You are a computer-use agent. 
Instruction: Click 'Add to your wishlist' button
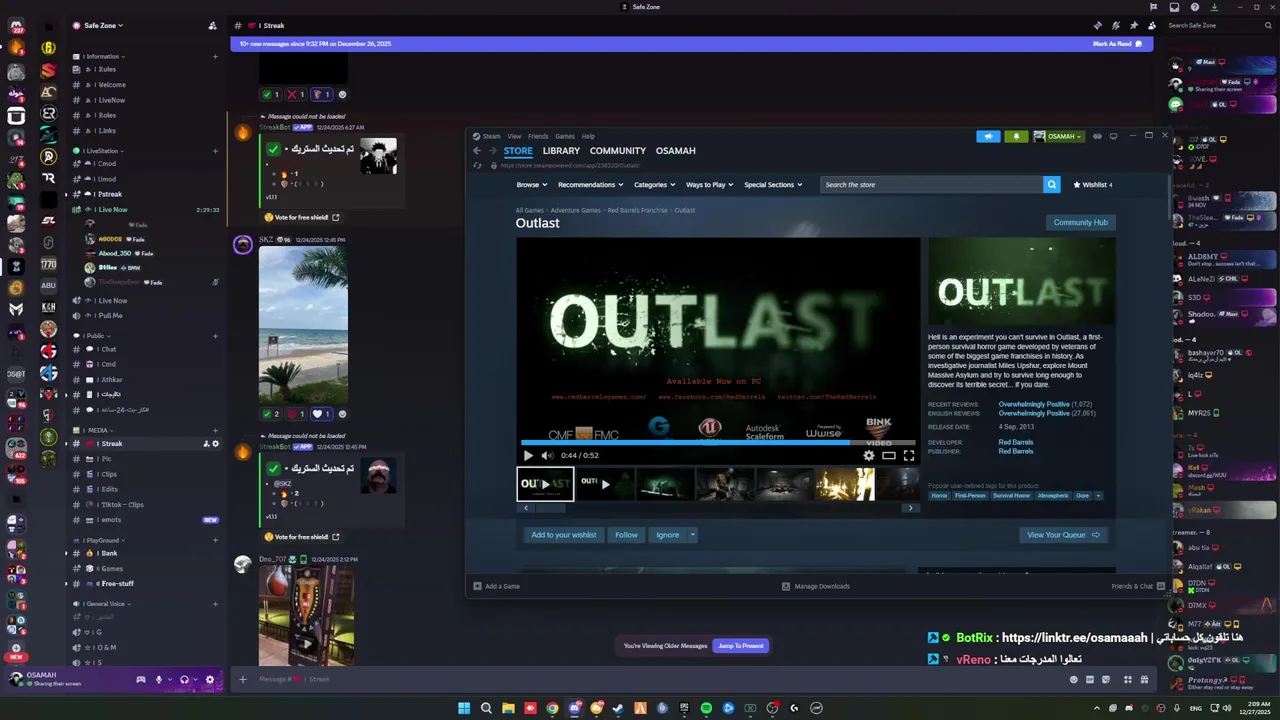(x=563, y=535)
